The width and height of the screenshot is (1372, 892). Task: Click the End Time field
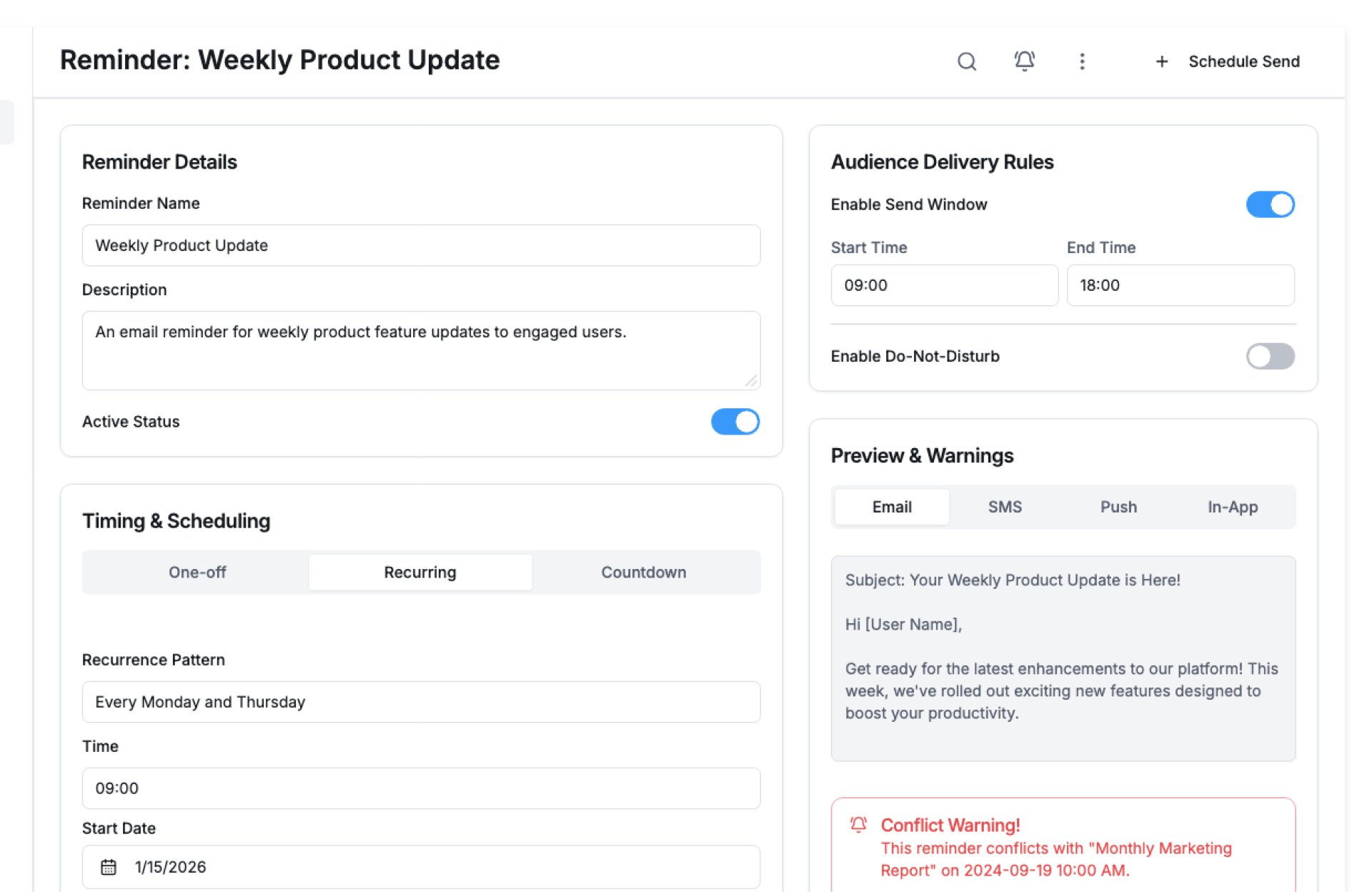(x=1180, y=285)
